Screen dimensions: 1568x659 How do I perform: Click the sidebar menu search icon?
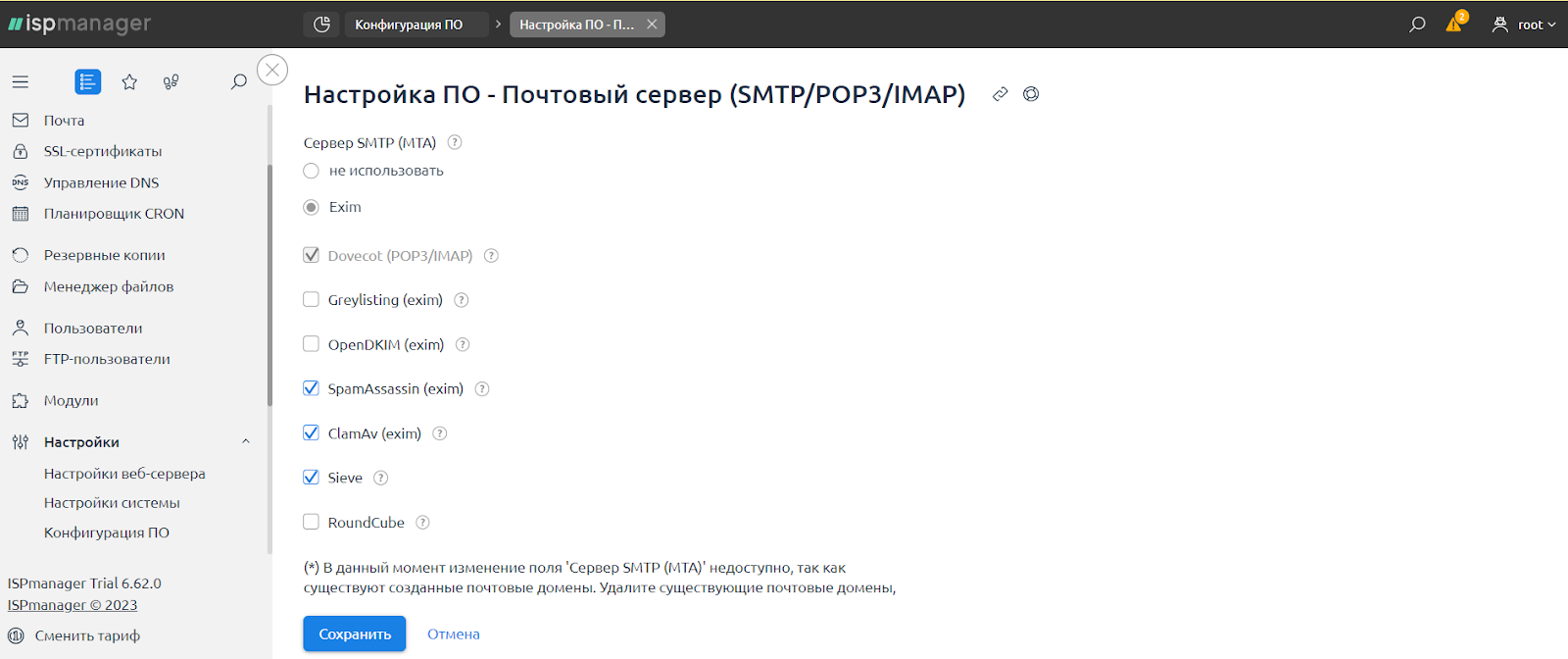point(238,82)
